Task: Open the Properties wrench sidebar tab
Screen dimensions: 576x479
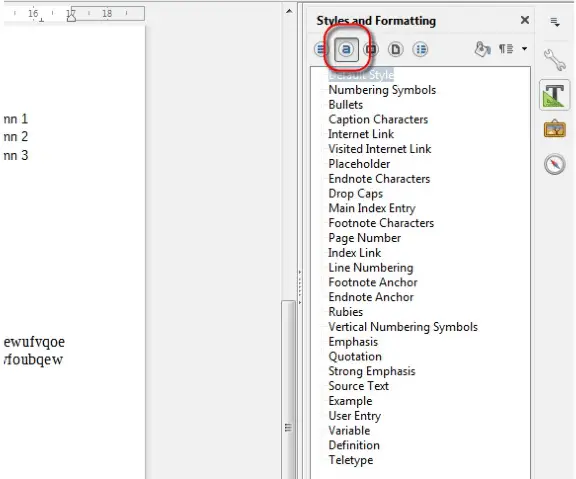Action: click(554, 60)
